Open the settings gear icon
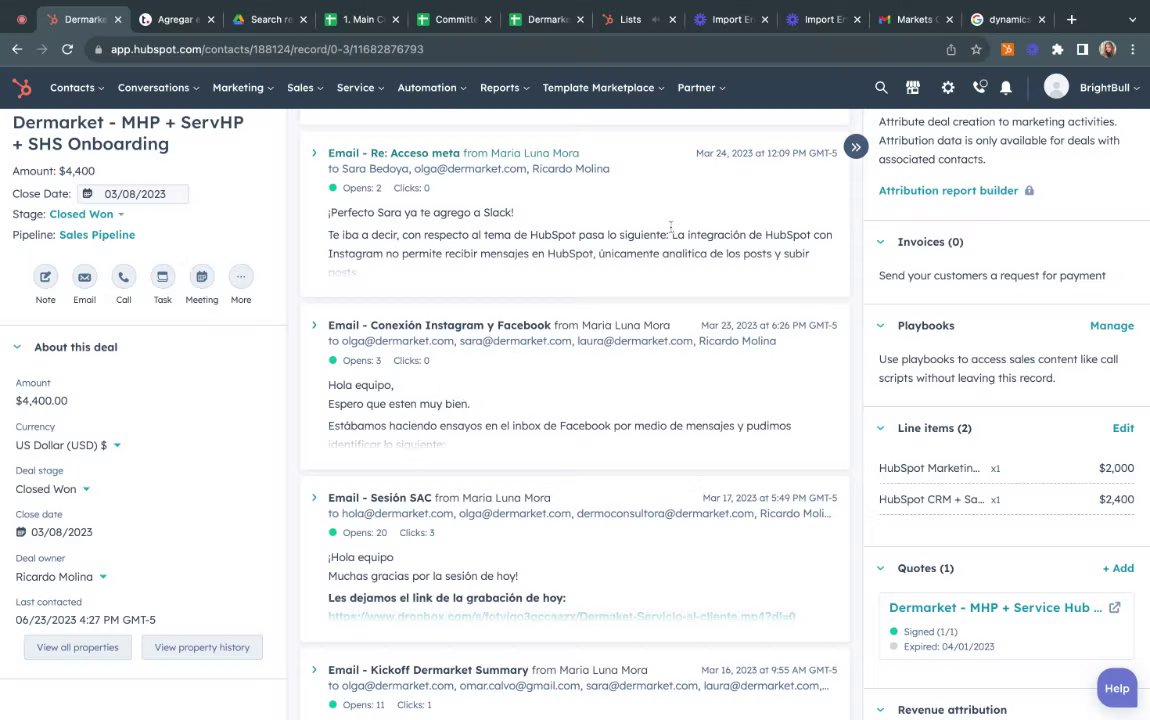 (x=948, y=88)
